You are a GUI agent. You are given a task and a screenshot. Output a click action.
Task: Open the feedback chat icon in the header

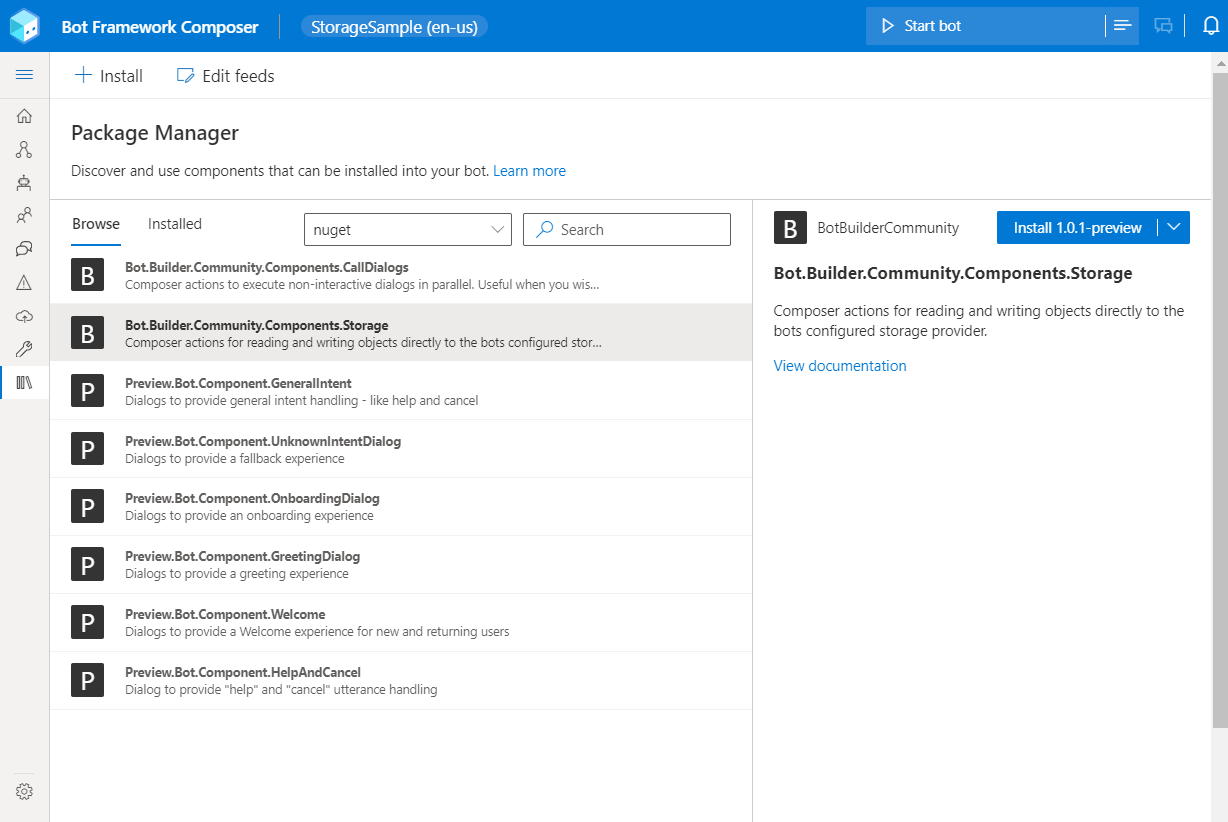point(1163,25)
